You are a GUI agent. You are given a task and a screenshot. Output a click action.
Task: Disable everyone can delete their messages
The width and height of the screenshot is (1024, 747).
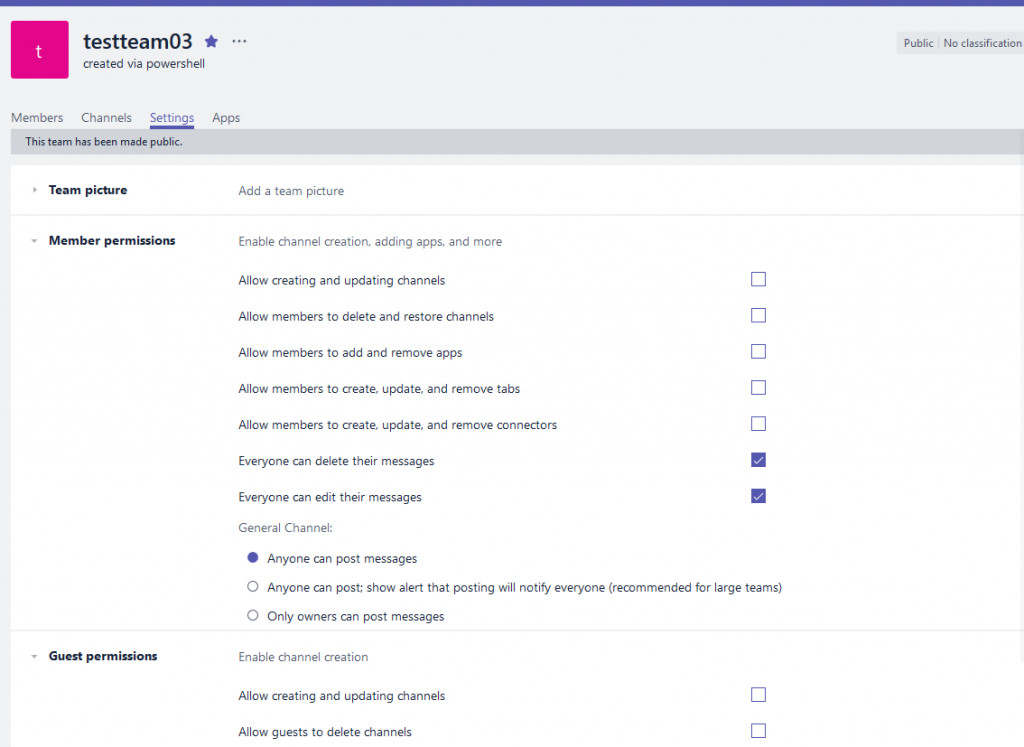758,459
